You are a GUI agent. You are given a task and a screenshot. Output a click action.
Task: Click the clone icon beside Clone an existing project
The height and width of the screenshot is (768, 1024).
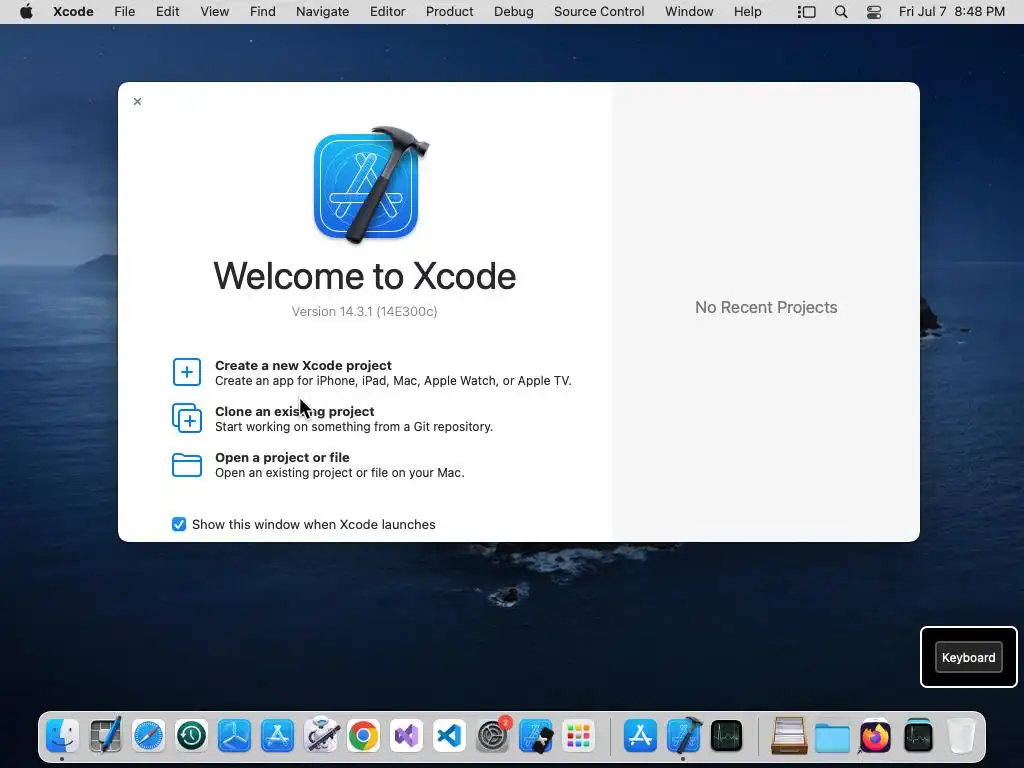(x=187, y=418)
